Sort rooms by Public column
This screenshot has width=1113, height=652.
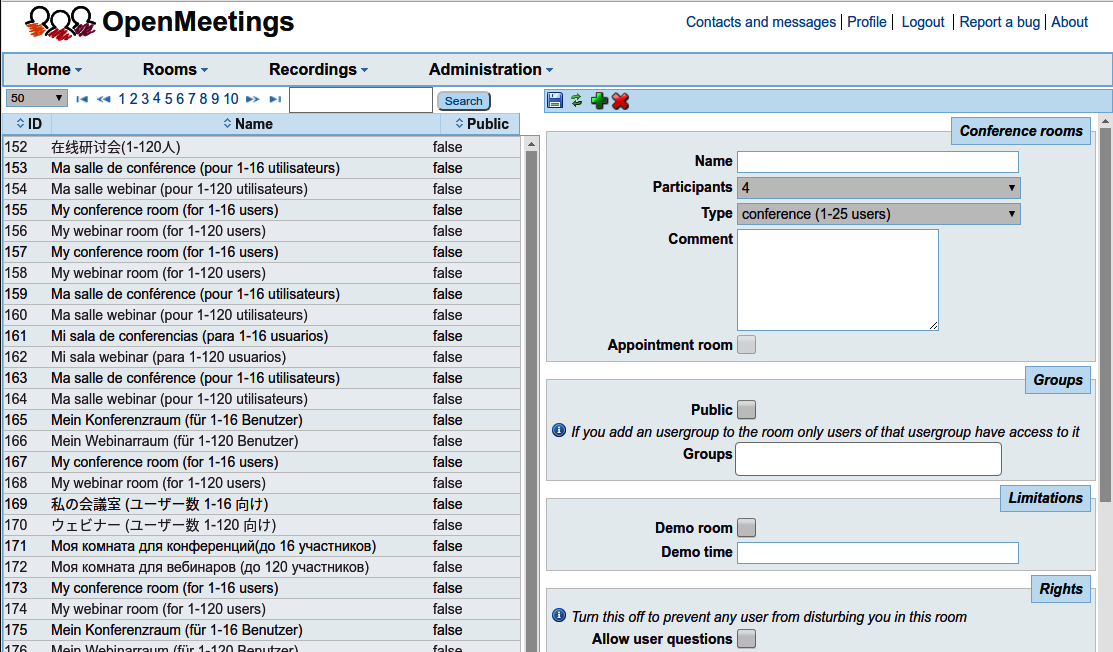coord(482,123)
